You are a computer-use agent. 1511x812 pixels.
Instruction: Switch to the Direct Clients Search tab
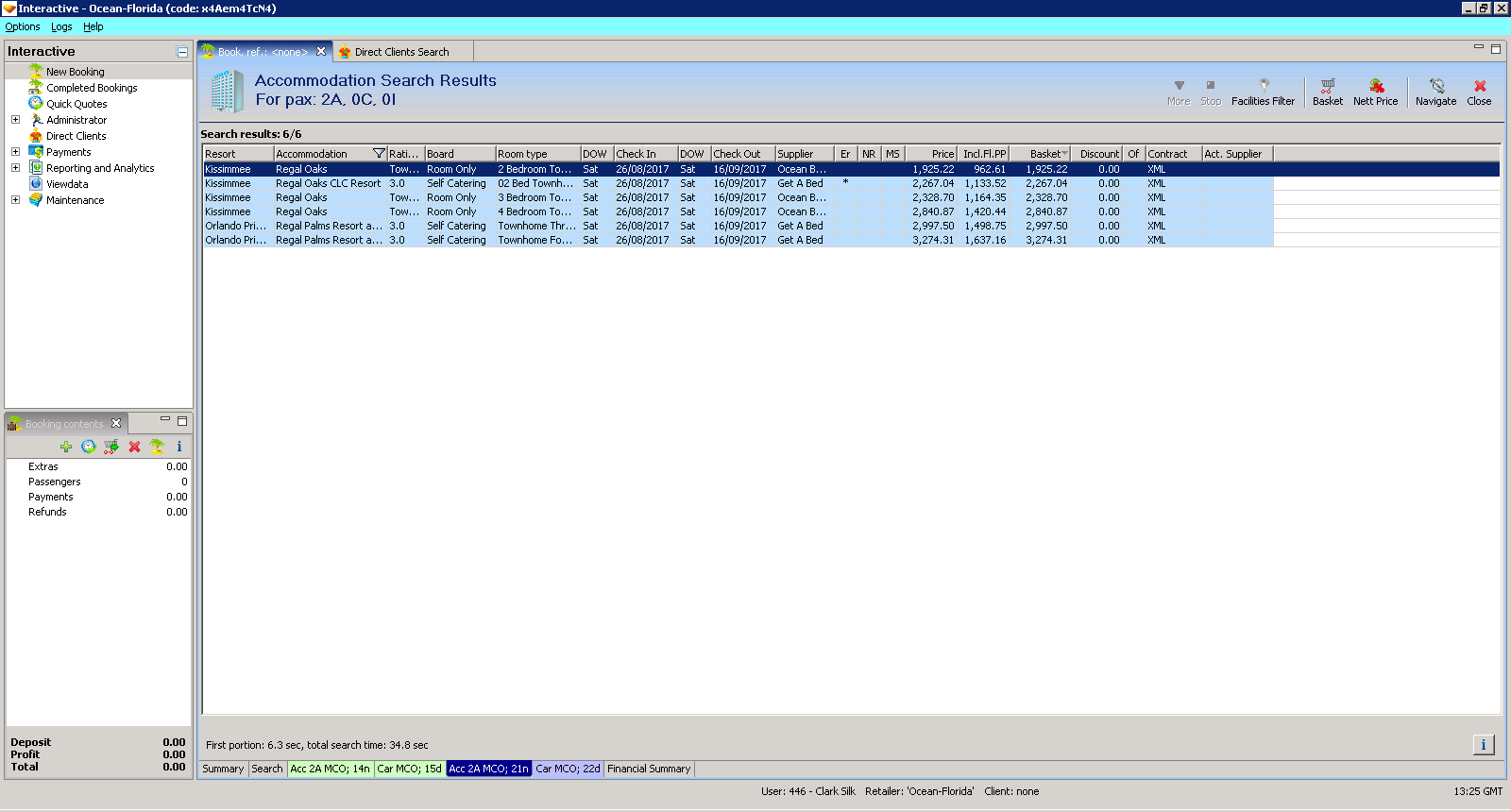[401, 52]
